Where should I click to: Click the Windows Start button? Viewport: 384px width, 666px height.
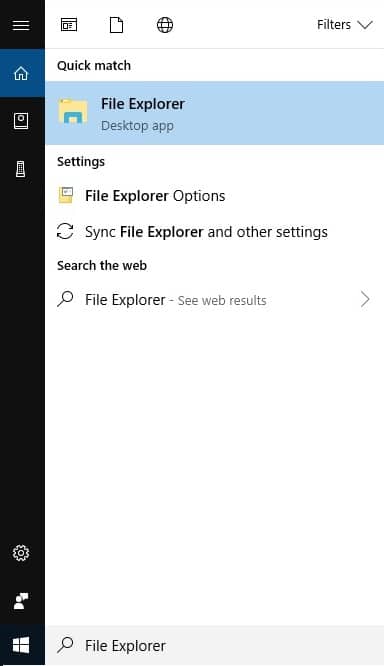point(21,646)
